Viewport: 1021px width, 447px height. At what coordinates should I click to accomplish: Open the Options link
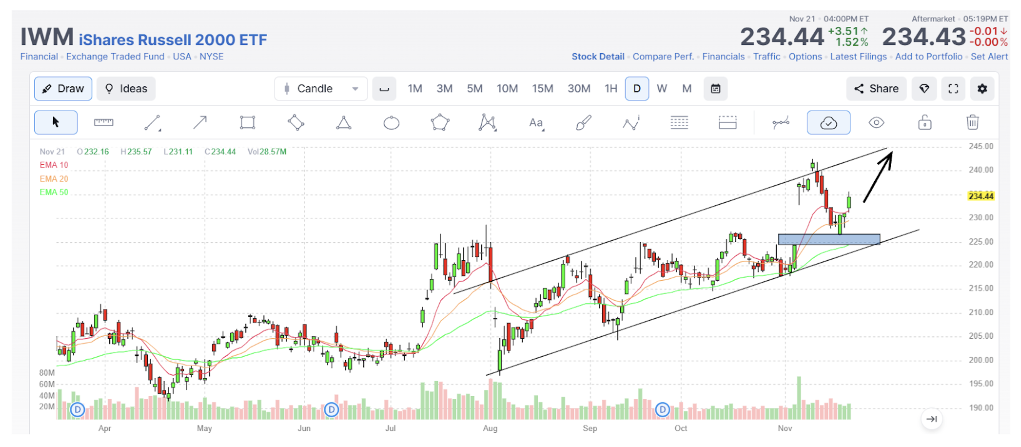pyautogui.click(x=805, y=57)
